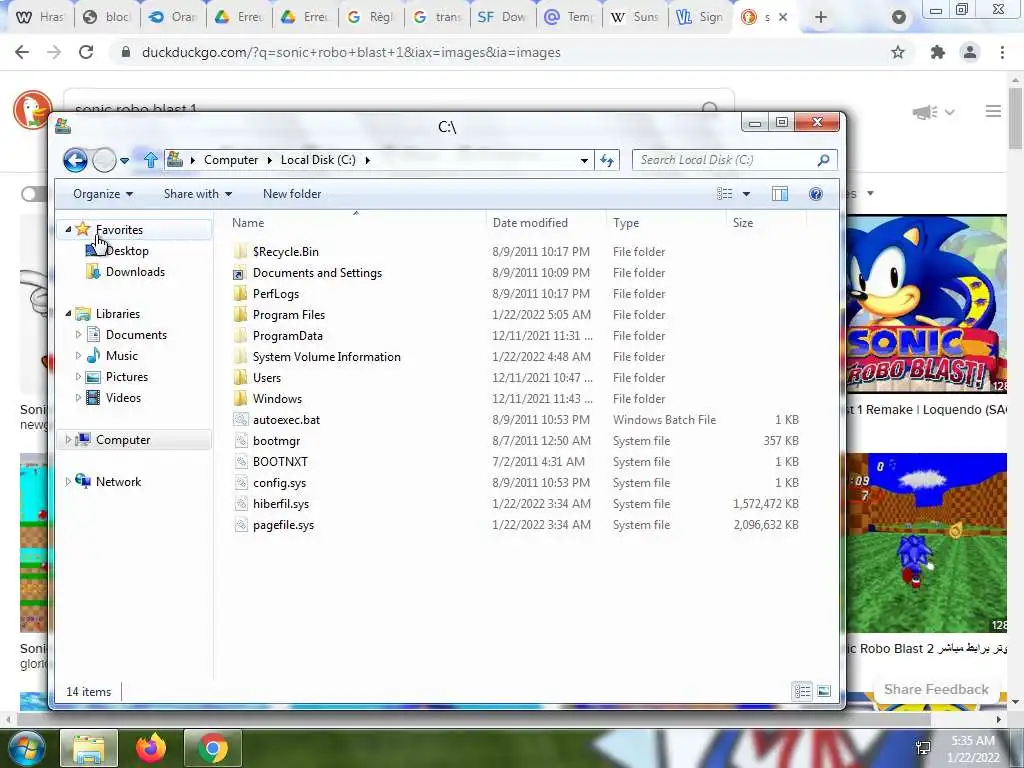Select config.sys file icon

point(240,483)
